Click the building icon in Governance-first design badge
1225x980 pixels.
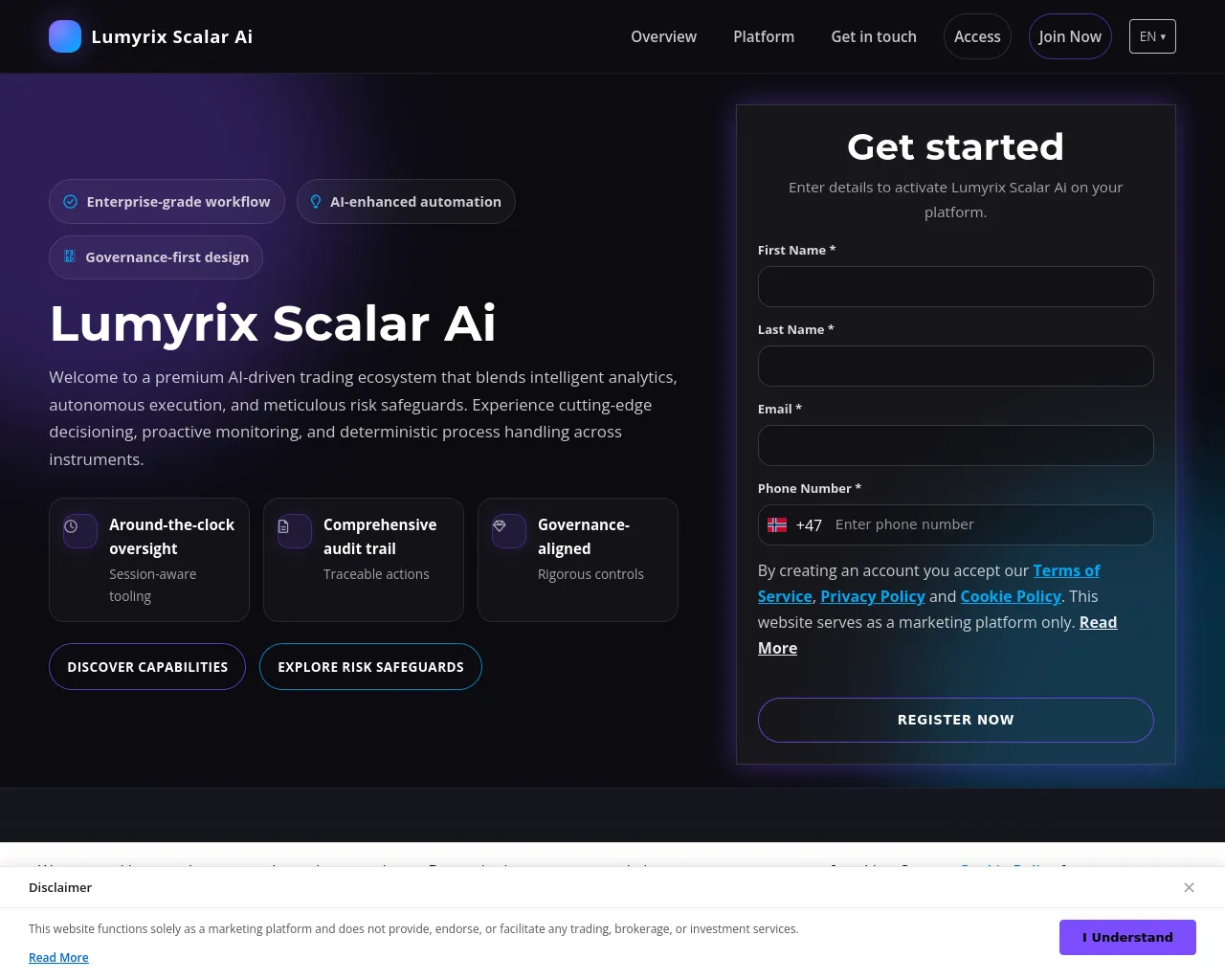click(69, 256)
